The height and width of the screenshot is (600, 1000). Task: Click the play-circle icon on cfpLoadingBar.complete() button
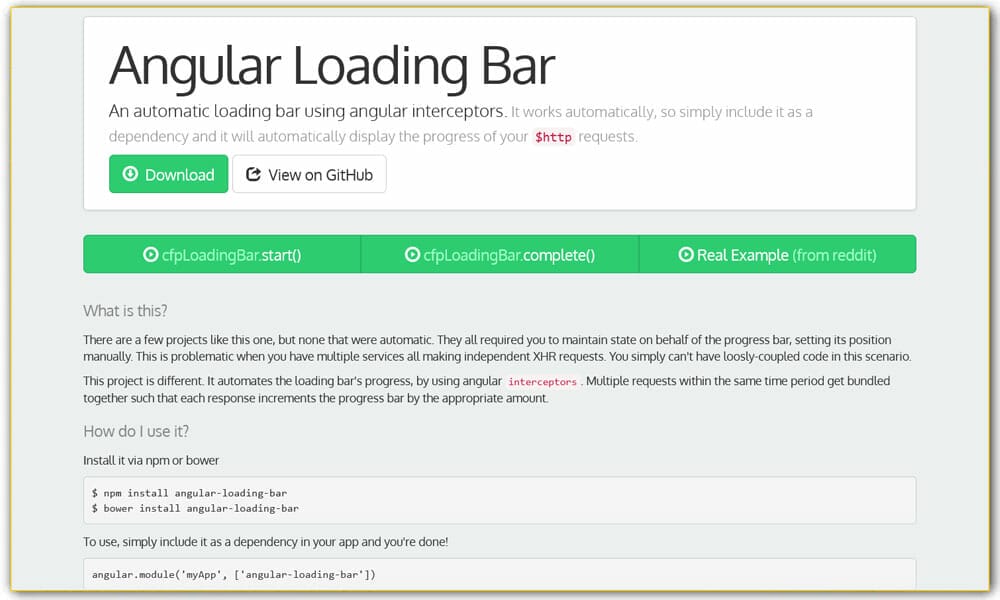point(411,254)
